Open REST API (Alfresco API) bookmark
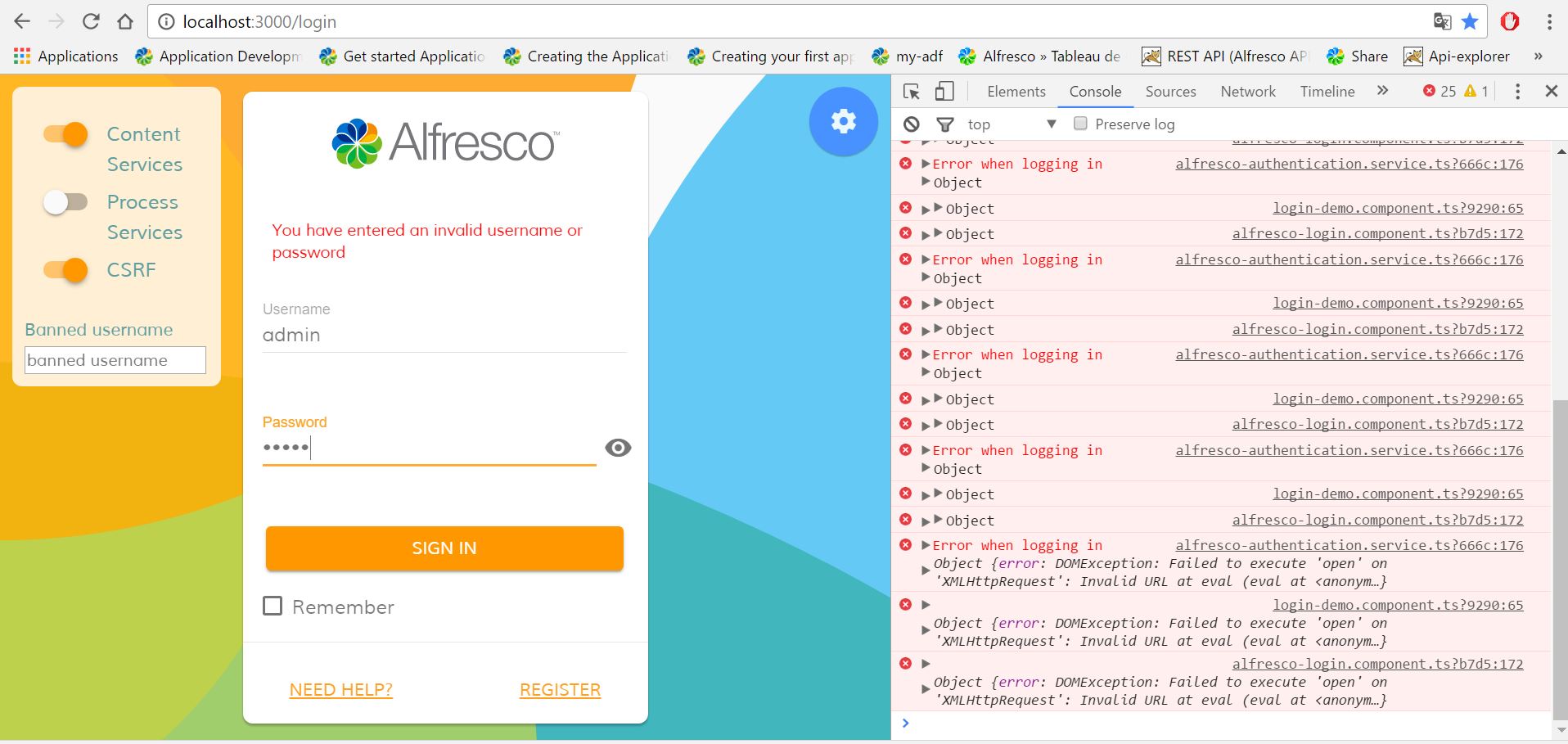The width and height of the screenshot is (1568, 744). tap(1225, 56)
